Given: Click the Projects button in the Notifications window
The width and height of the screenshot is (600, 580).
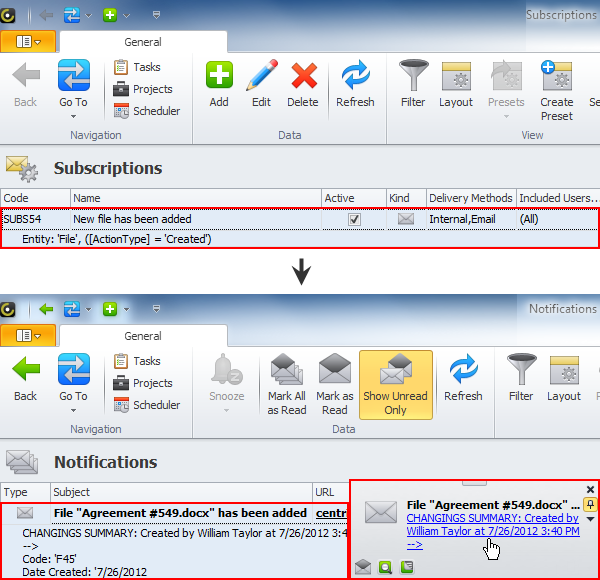Looking at the screenshot, I should (x=147, y=383).
